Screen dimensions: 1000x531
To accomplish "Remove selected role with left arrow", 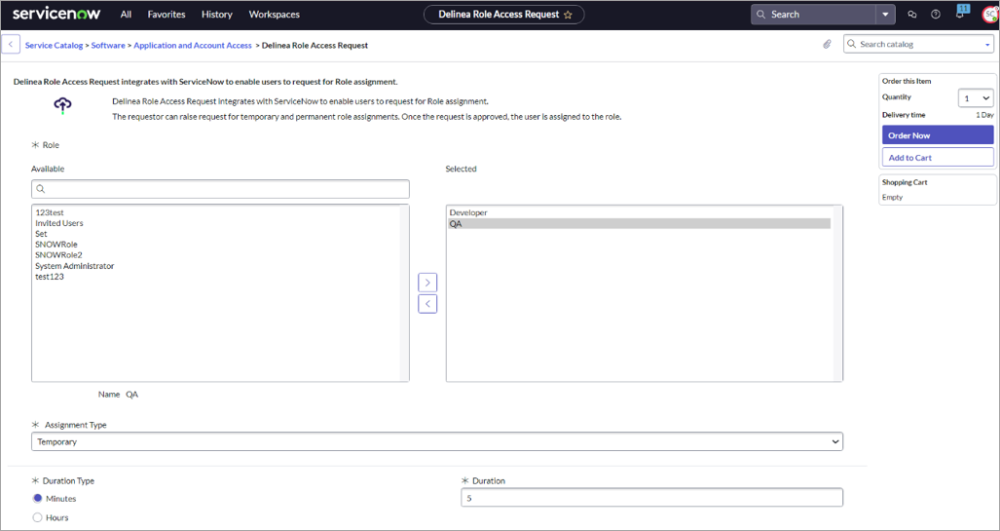I will 428,304.
